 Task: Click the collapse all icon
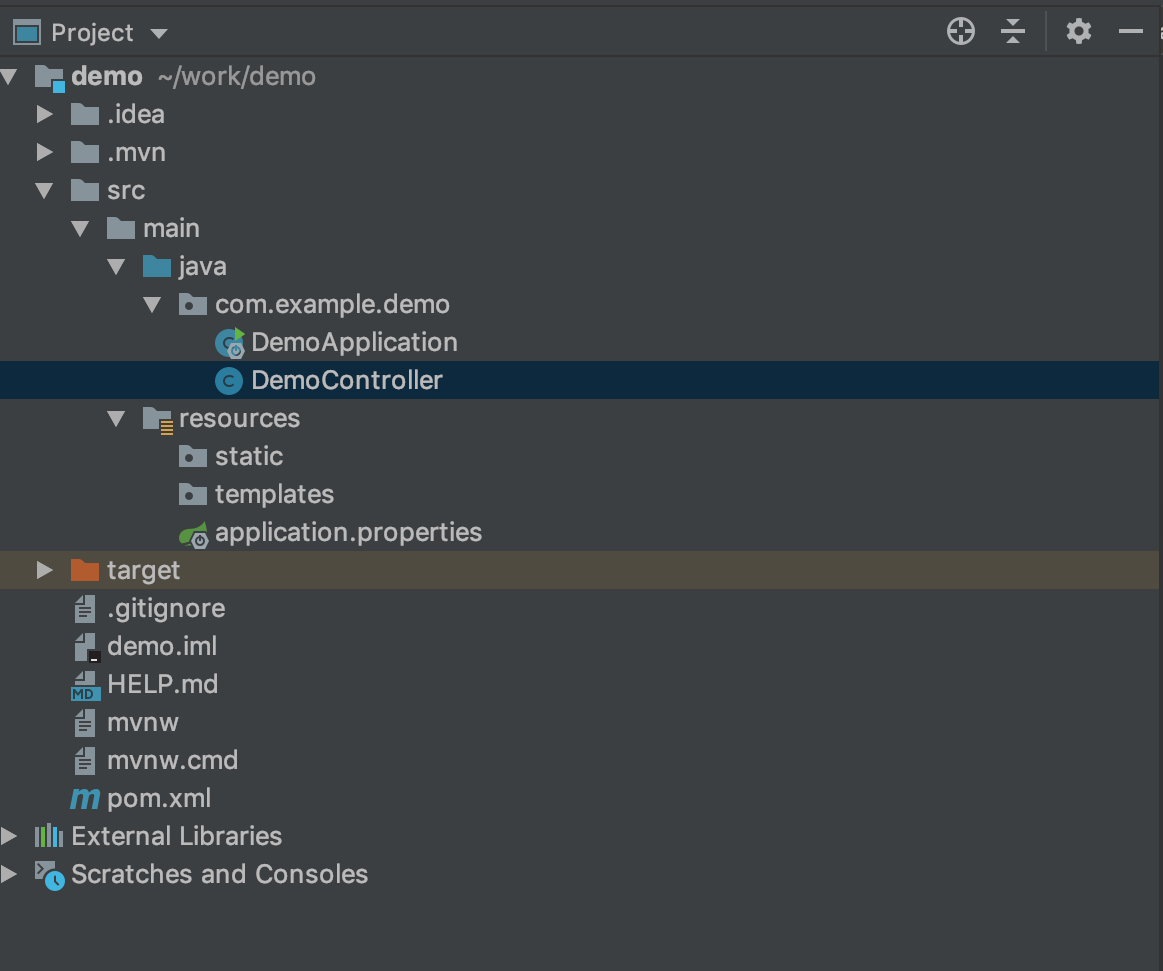click(x=1013, y=32)
